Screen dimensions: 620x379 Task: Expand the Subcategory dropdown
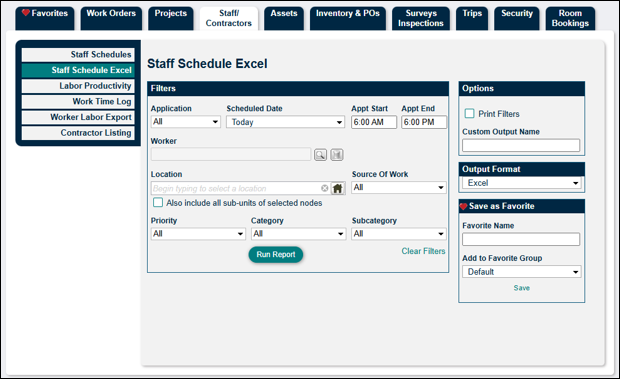point(399,234)
